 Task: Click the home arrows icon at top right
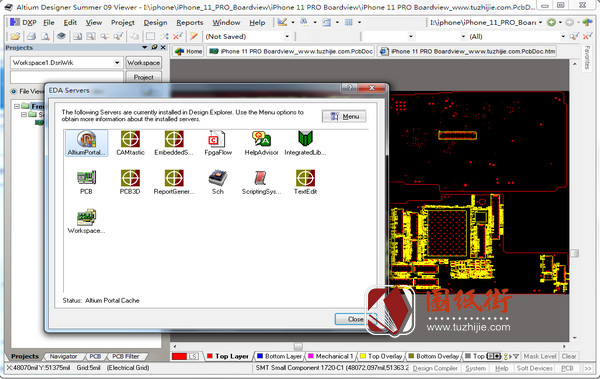click(x=587, y=23)
